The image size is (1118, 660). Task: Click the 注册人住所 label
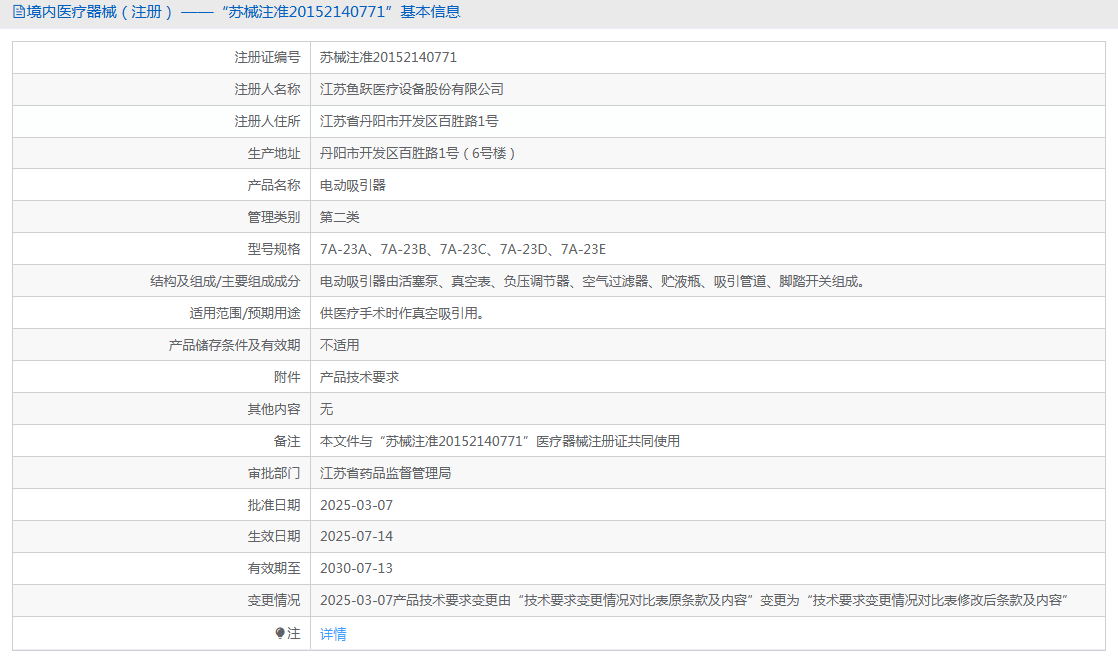tap(267, 121)
